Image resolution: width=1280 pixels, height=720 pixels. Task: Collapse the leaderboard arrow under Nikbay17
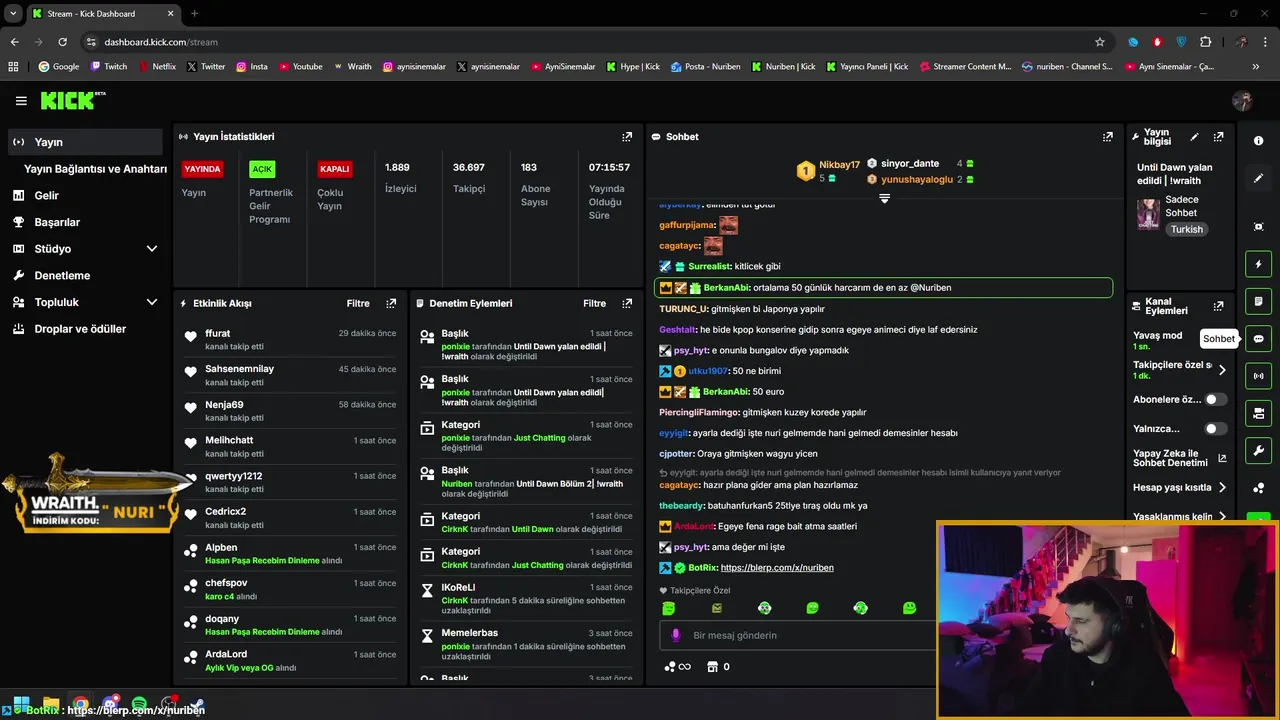(884, 198)
